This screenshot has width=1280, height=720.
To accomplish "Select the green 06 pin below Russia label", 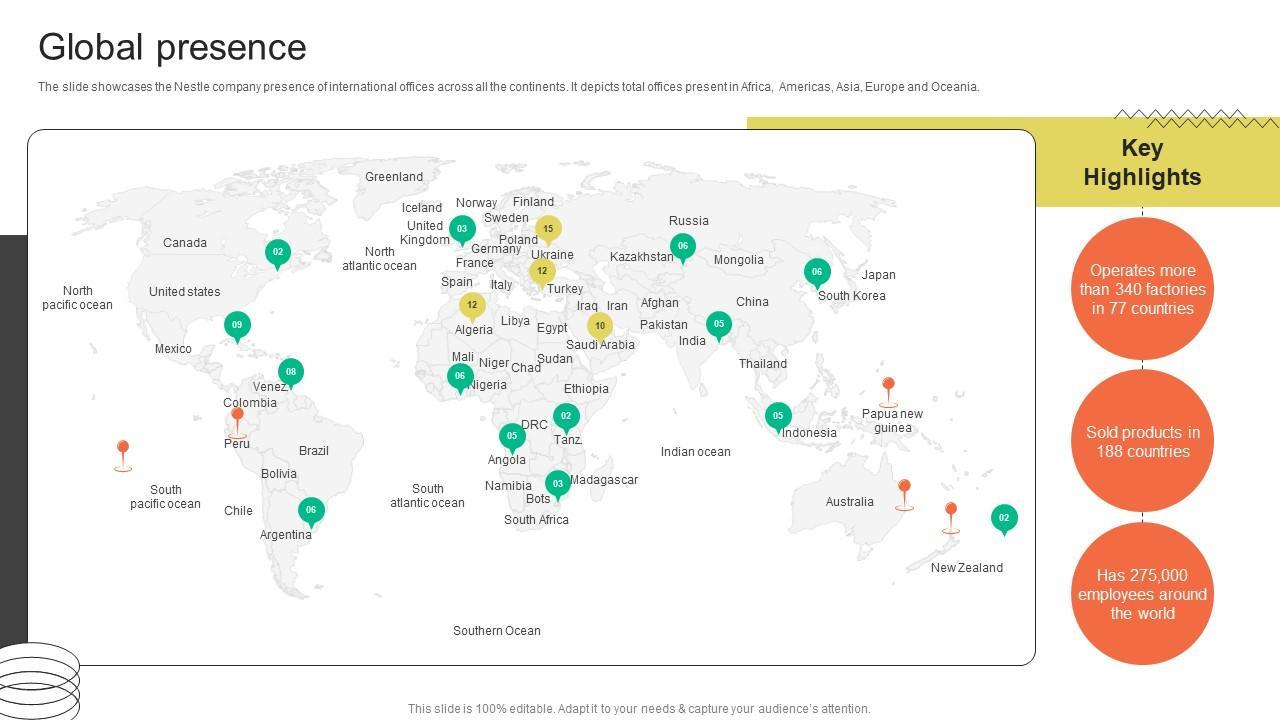I will tap(683, 246).
